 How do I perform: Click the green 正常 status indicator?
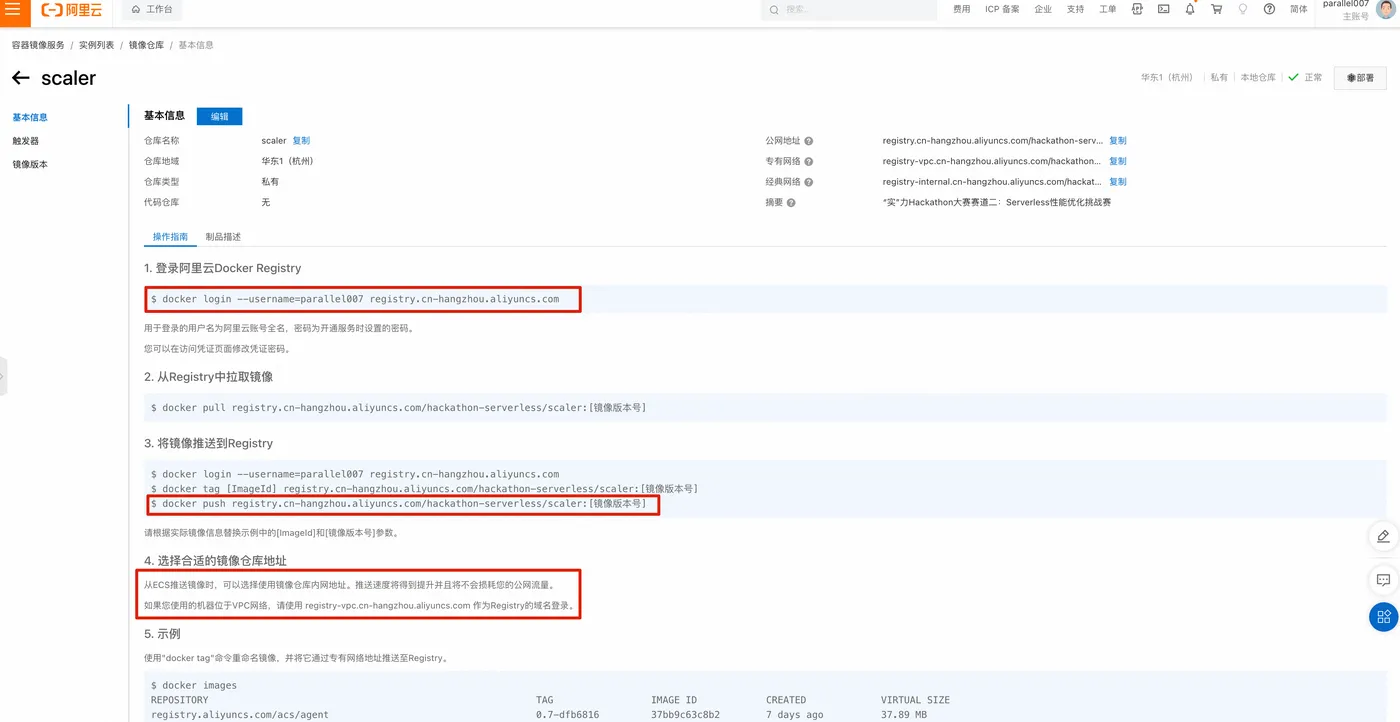[x=1305, y=77]
